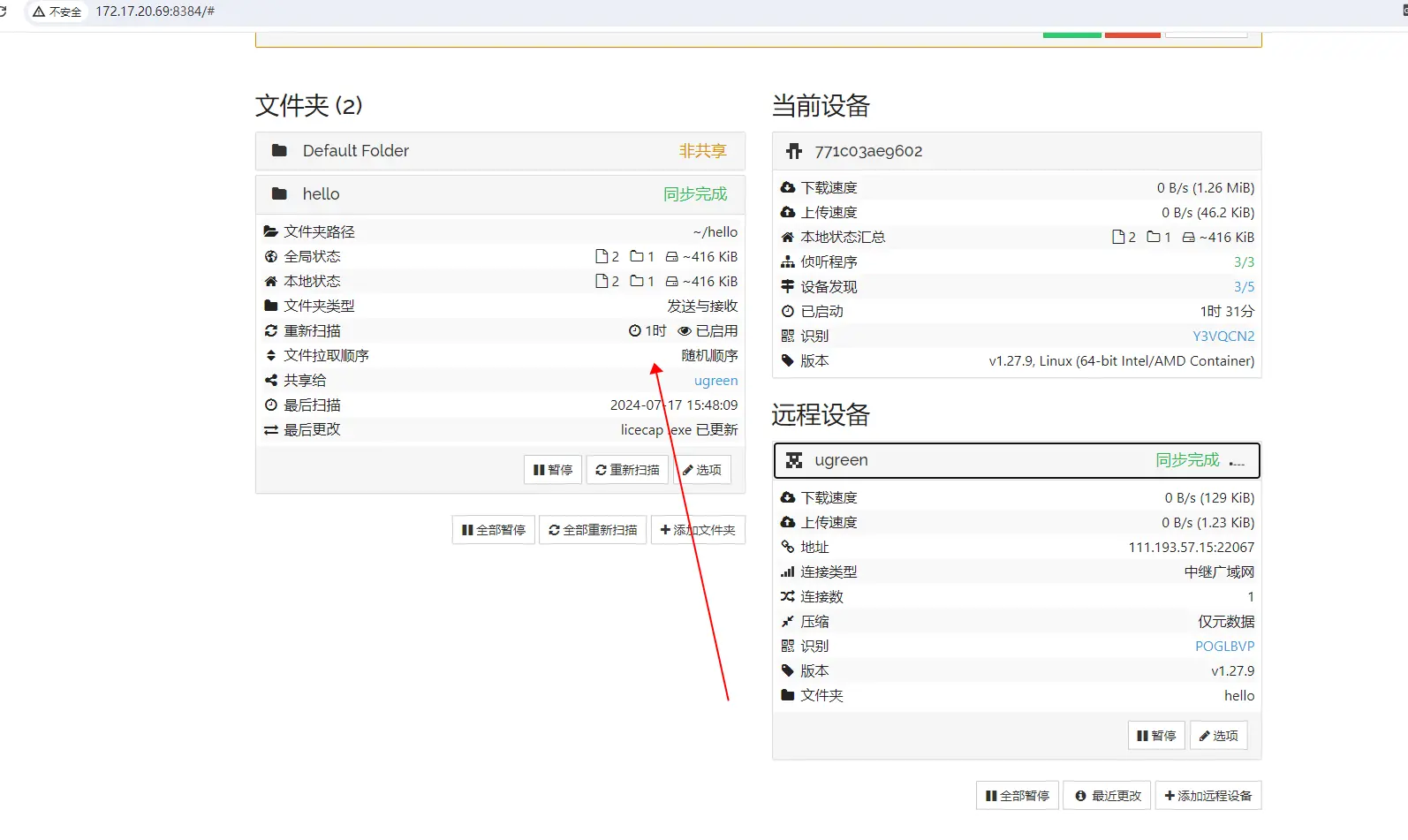This screenshot has width=1408, height=840.
Task: Open the 最近更改 recent changes list
Action: pos(1108,796)
